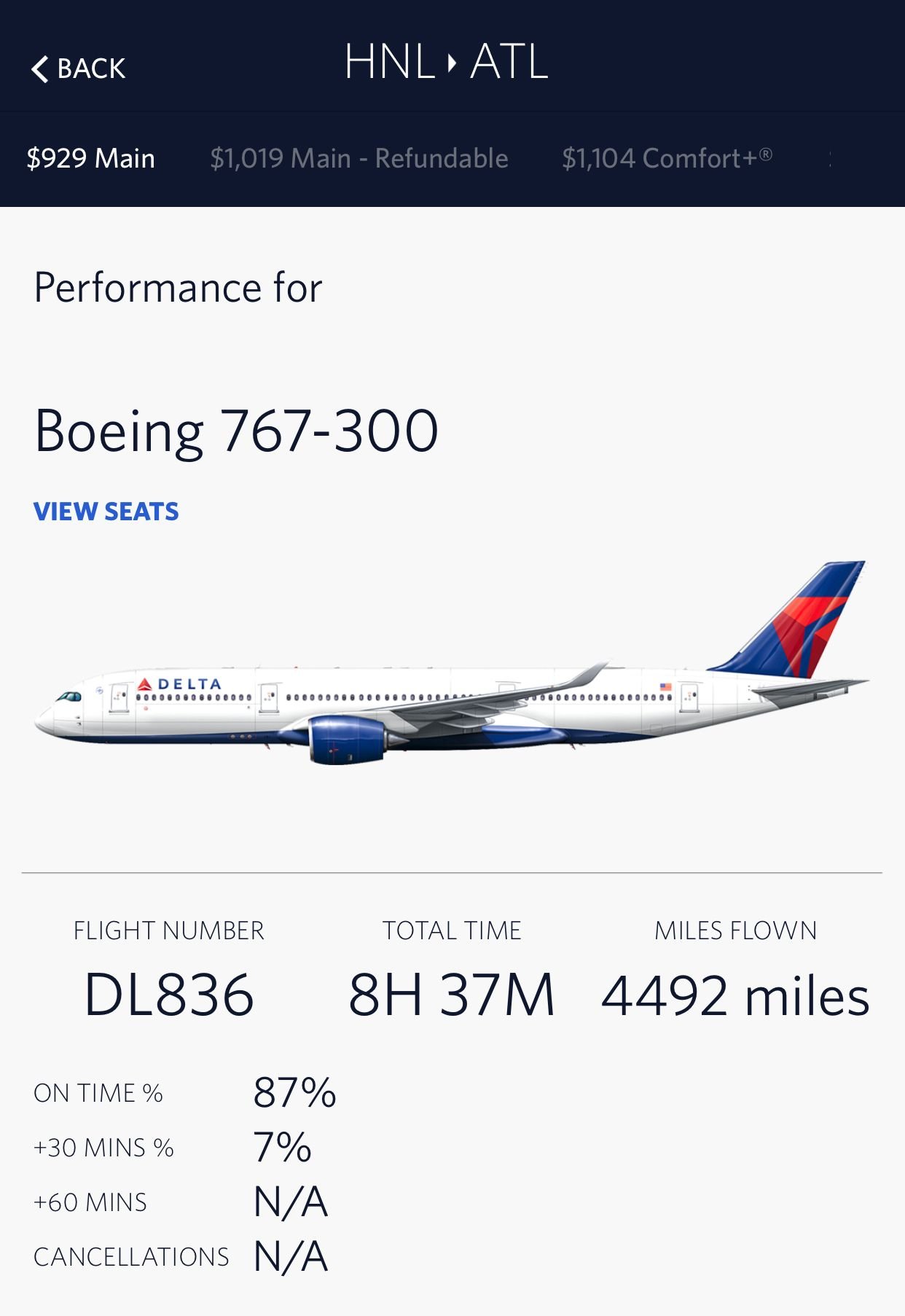Tap the 7% value for +30 MINS
Viewport: 905px width, 1316px height.
pyautogui.click(x=282, y=1147)
